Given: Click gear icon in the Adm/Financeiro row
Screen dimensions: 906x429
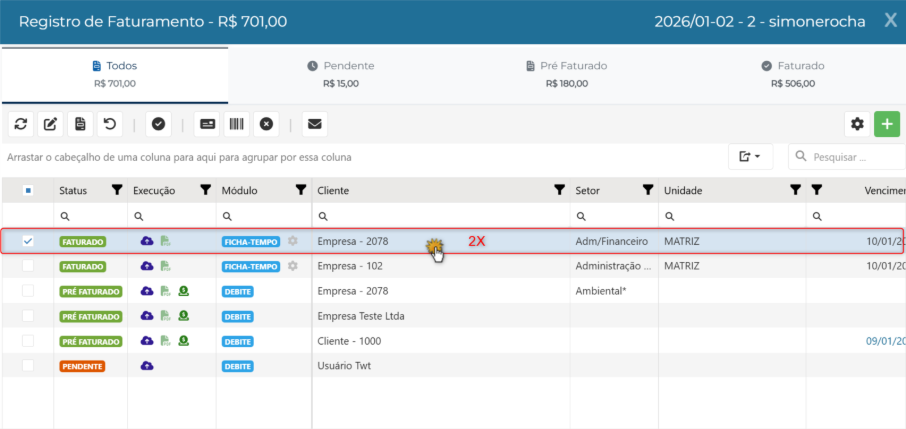Looking at the screenshot, I should [x=293, y=241].
